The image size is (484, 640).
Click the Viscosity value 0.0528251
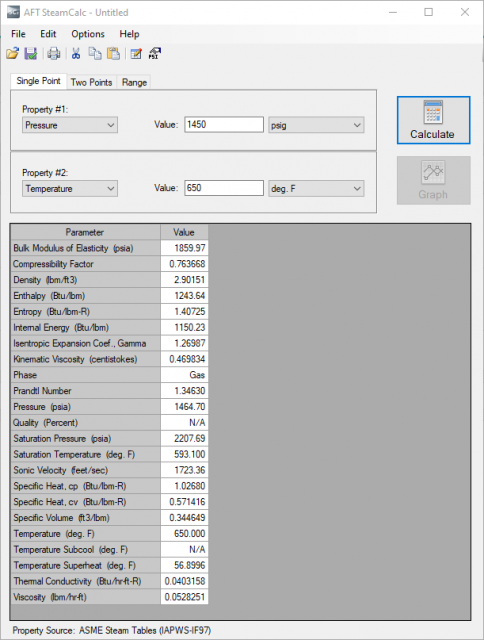184,597
